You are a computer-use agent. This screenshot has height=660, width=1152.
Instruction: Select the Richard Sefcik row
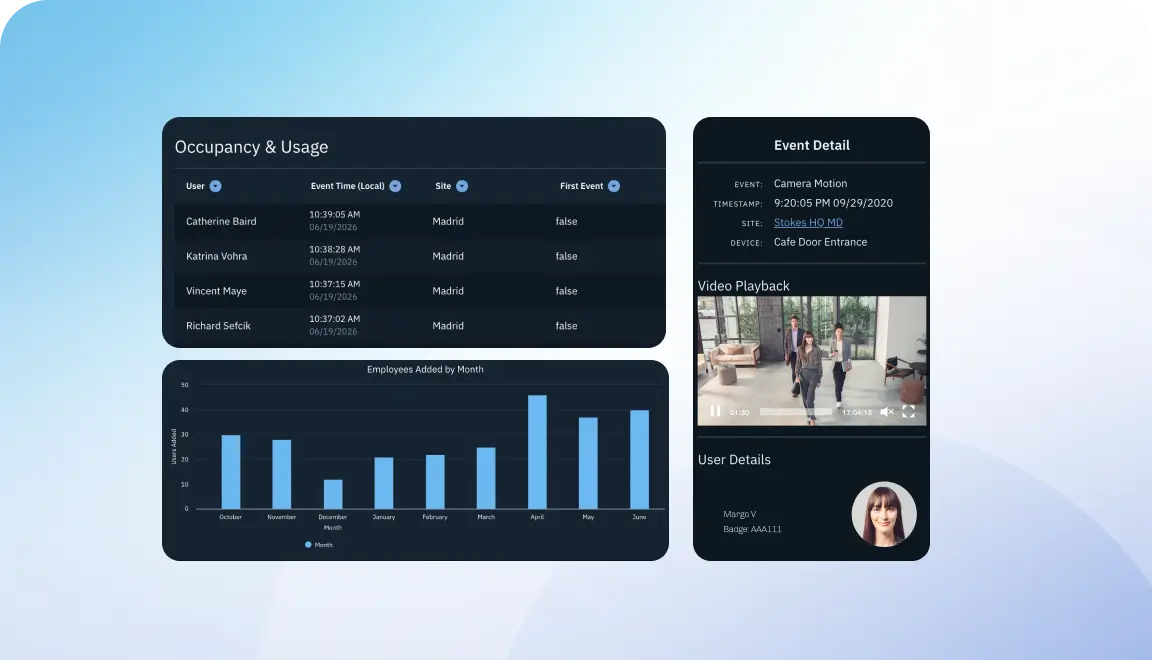[x=420, y=326]
